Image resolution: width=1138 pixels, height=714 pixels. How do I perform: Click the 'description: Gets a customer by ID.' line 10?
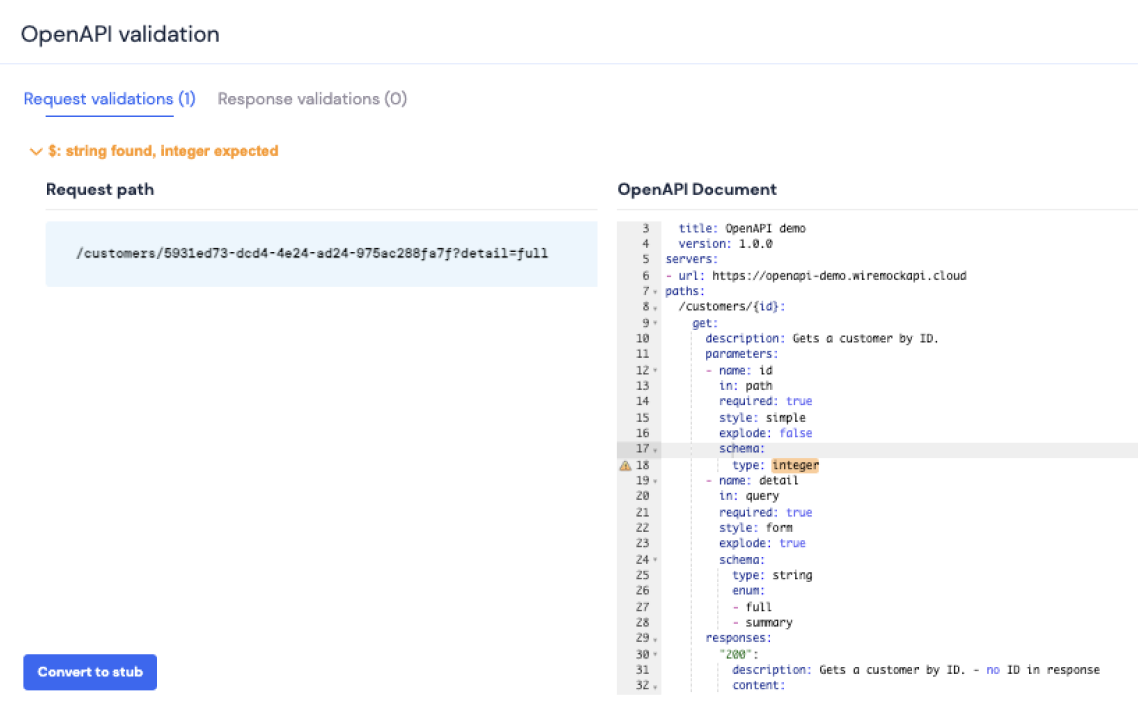pos(822,339)
